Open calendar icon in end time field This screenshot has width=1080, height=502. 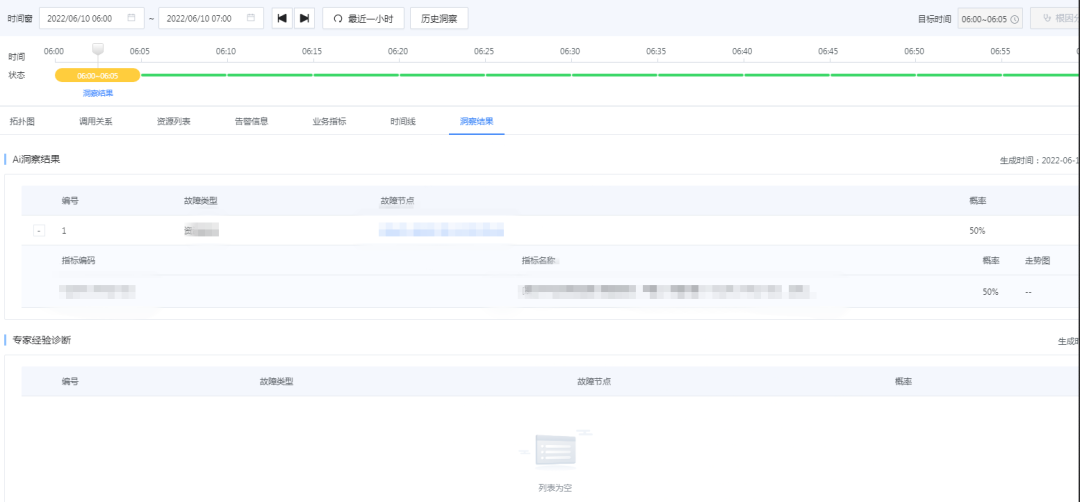(x=250, y=18)
